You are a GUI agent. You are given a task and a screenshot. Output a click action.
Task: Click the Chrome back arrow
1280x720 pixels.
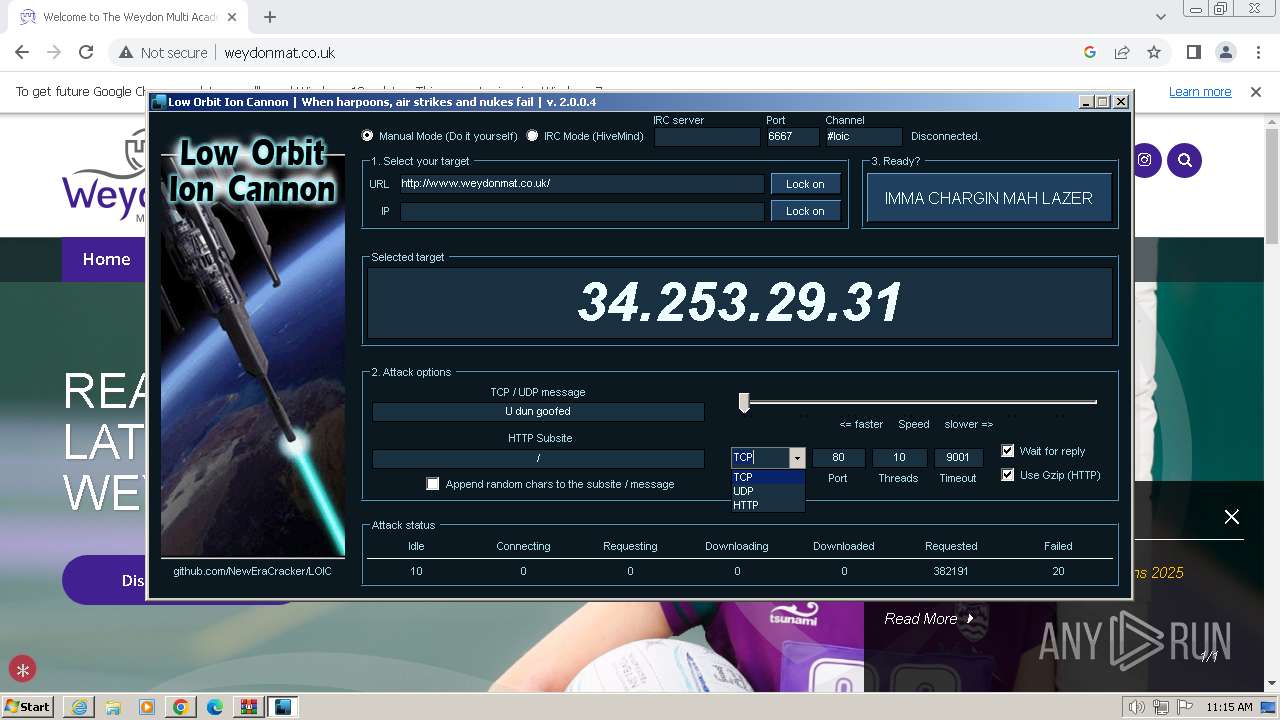click(x=22, y=52)
